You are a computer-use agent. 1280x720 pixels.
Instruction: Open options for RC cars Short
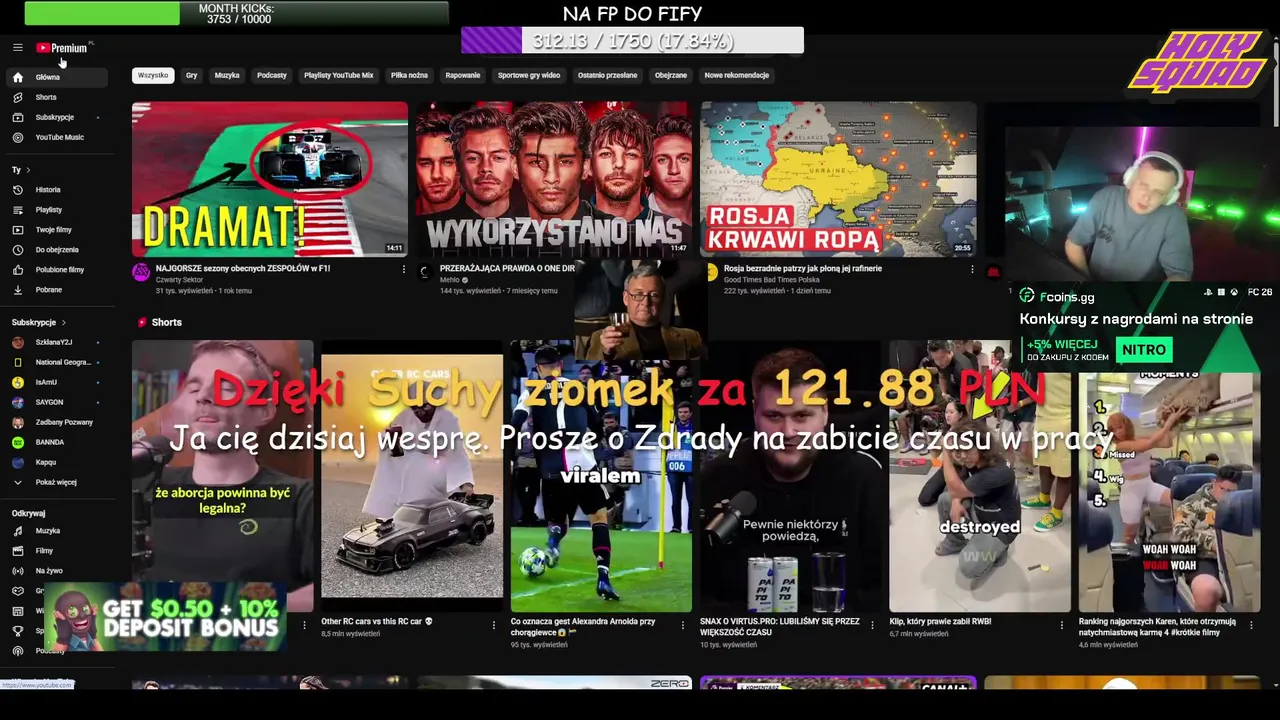click(493, 625)
